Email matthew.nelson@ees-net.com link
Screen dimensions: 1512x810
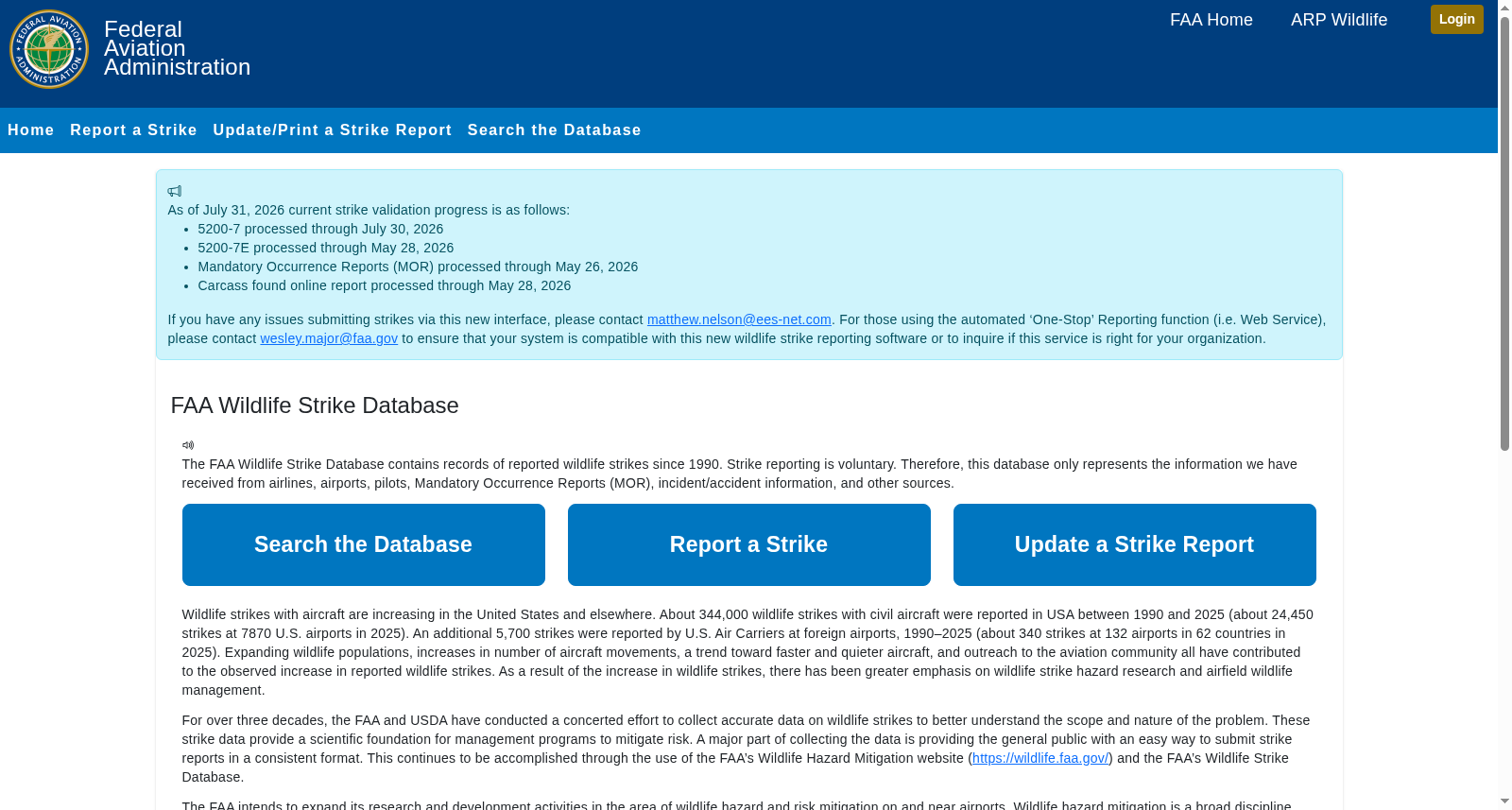pyautogui.click(x=739, y=319)
